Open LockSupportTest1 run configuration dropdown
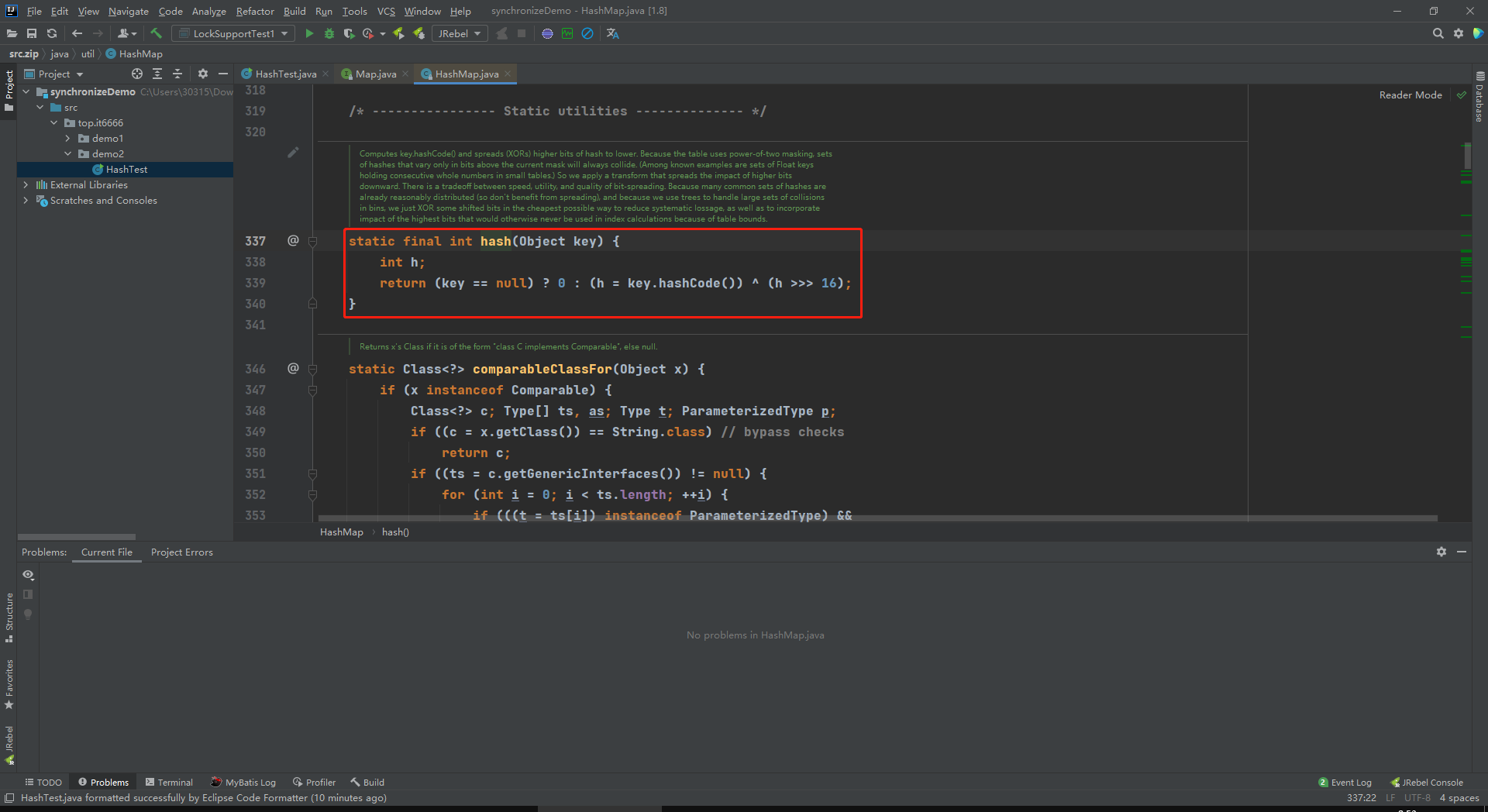Viewport: 1488px width, 812px height. (233, 33)
